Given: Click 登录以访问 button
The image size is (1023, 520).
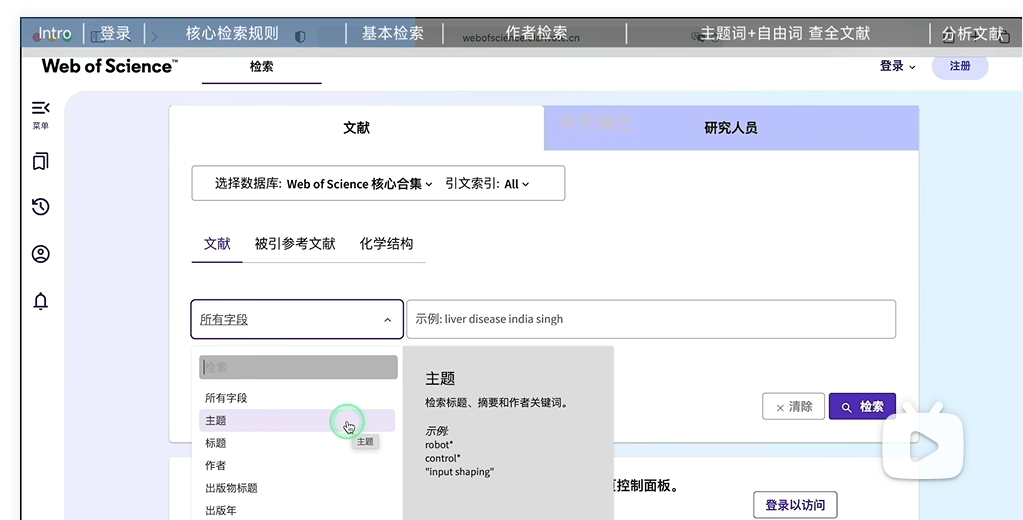Looking at the screenshot, I should [x=795, y=505].
